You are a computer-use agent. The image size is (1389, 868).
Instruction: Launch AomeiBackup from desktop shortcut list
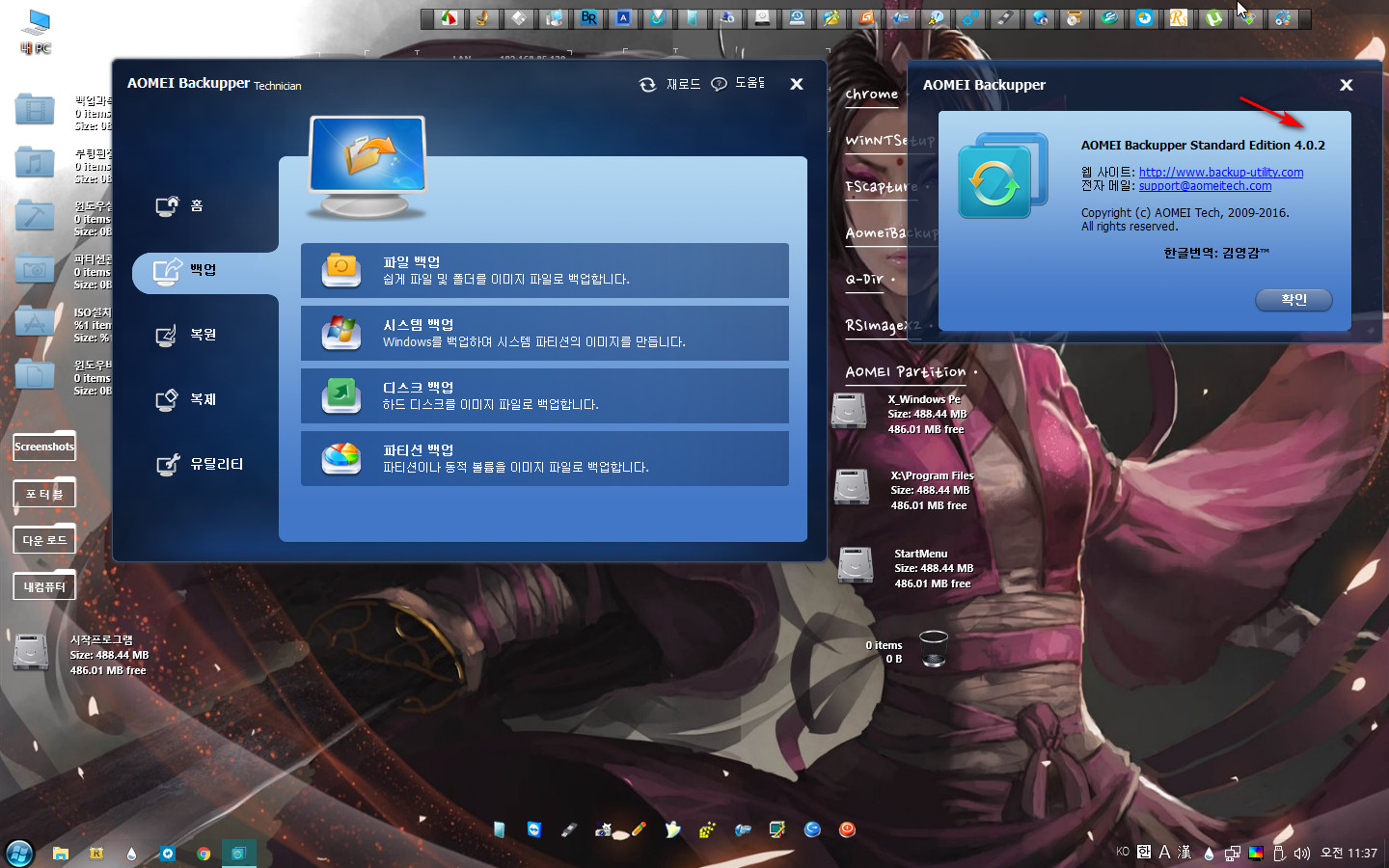tap(890, 232)
